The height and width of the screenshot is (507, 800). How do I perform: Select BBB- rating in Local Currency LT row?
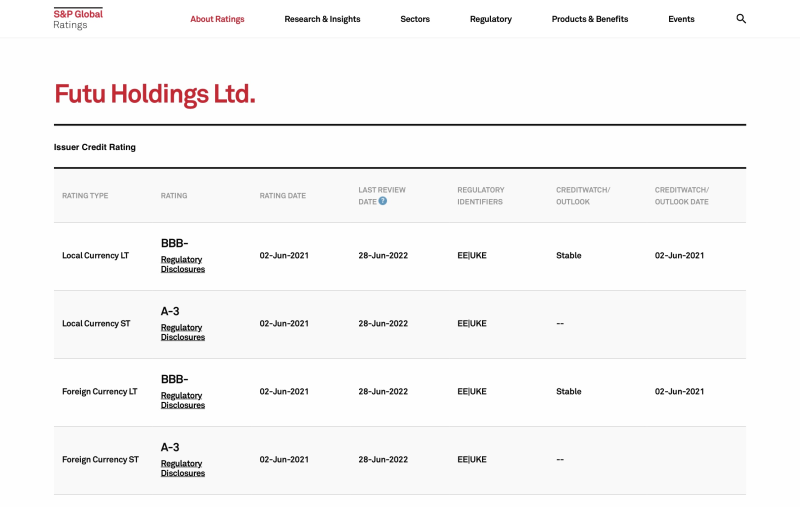(174, 243)
